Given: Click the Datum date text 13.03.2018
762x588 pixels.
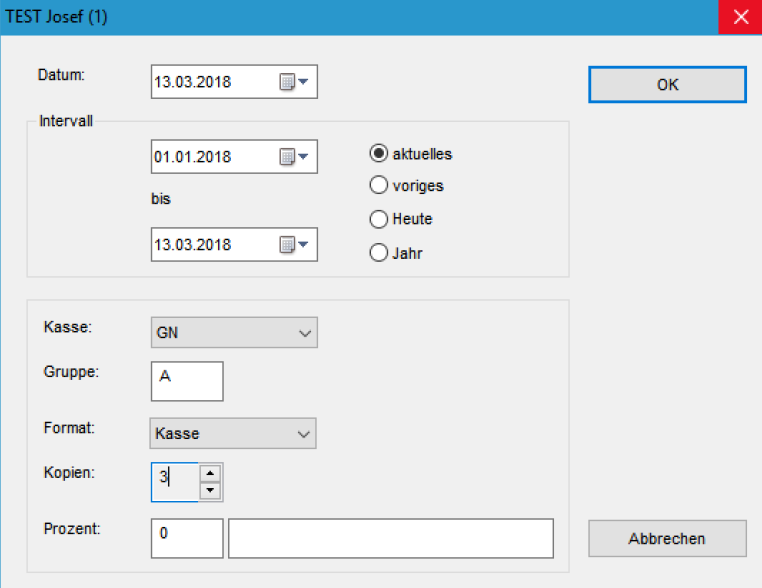Looking at the screenshot, I should click(x=192, y=82).
